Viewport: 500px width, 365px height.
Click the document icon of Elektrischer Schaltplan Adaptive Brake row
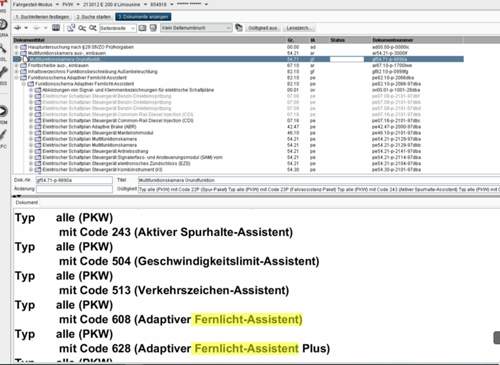point(38,127)
